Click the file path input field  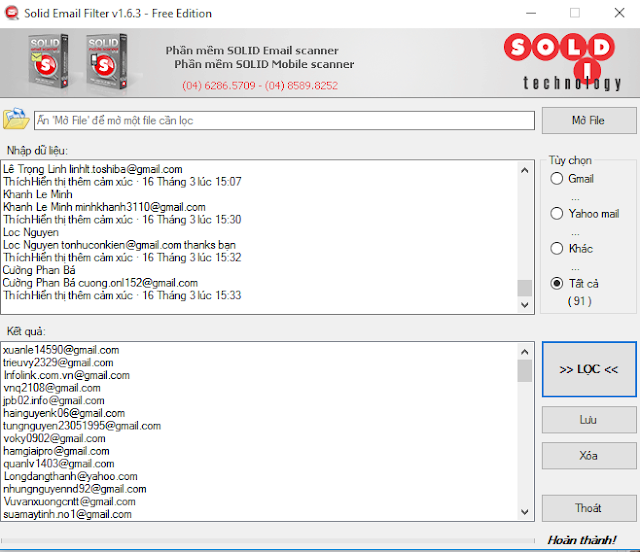284,120
